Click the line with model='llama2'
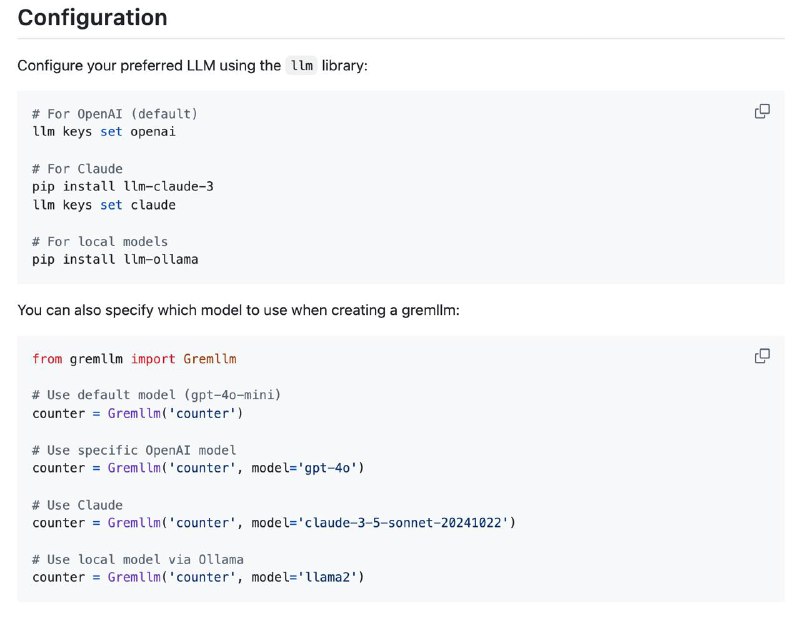 (x=198, y=577)
